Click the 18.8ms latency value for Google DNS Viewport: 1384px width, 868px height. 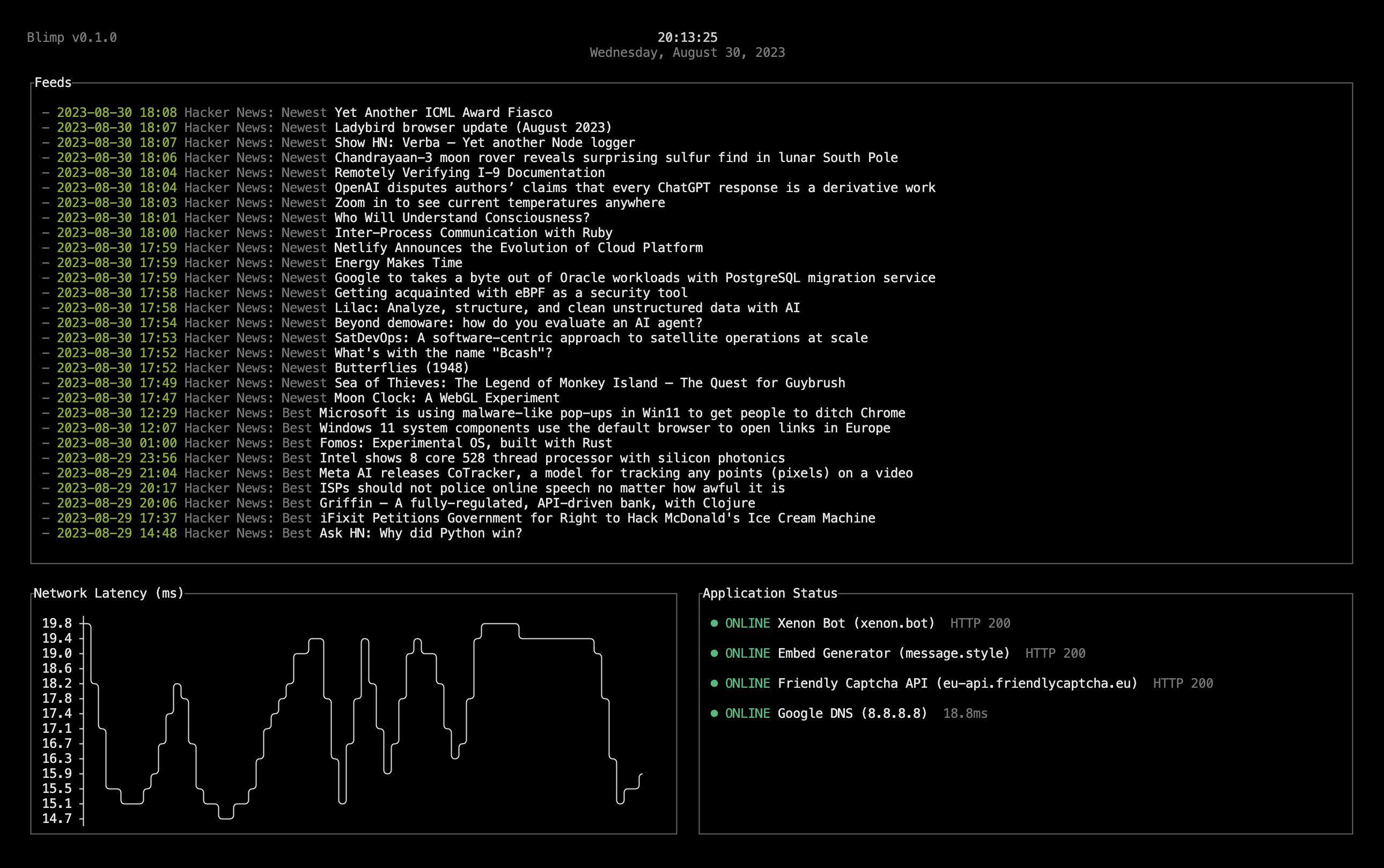point(965,713)
